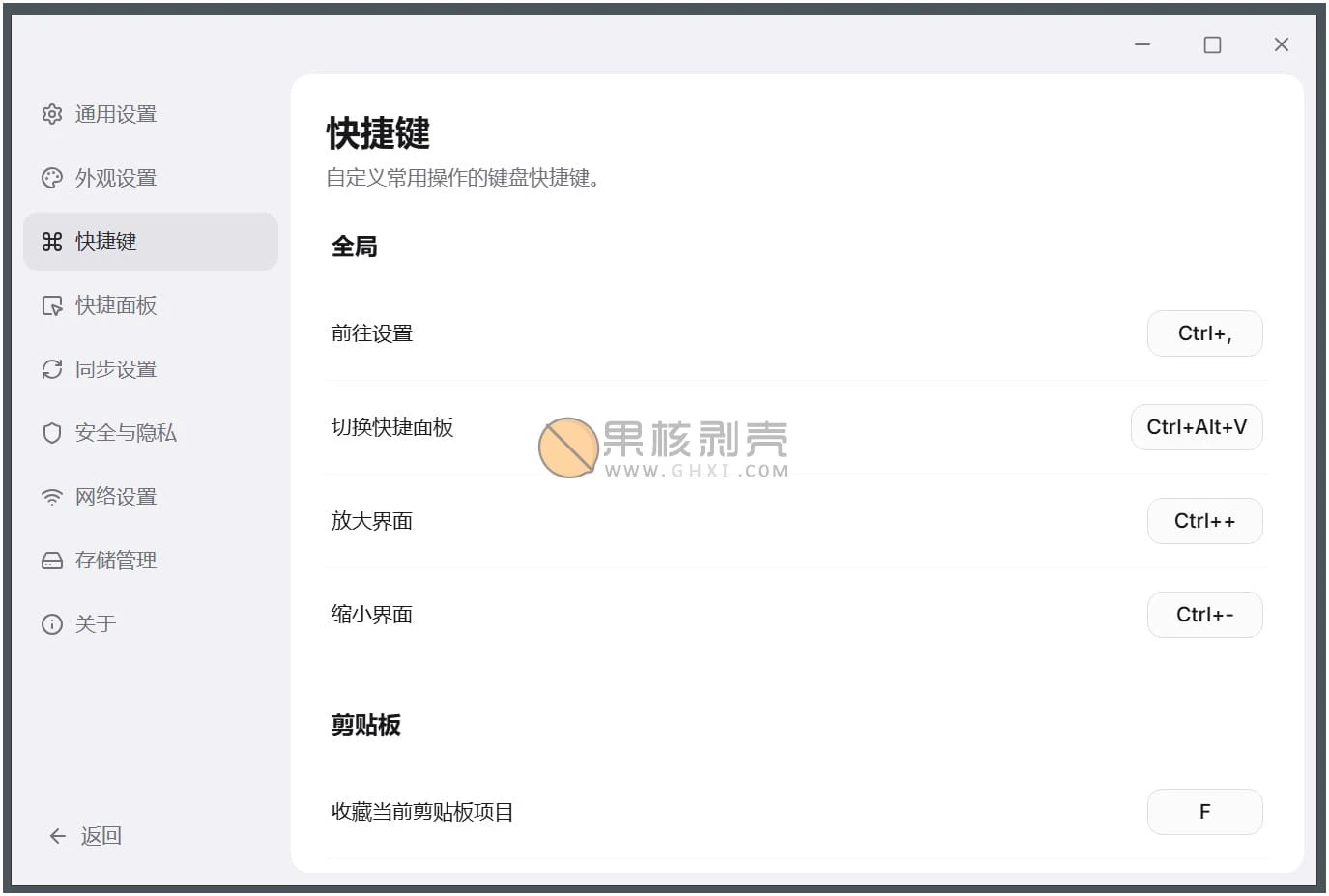Screen dimensions: 1329x896
Task: Click the 切换快捷面板 row label
Action: (x=392, y=427)
